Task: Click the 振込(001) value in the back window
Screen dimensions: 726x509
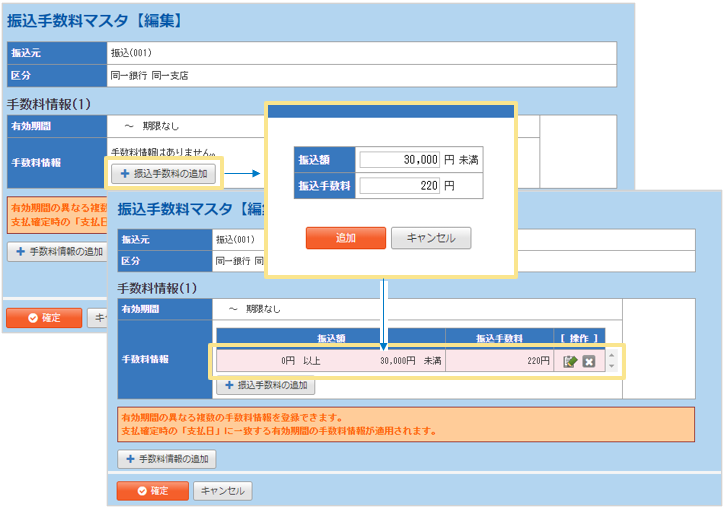Action: coord(131,52)
